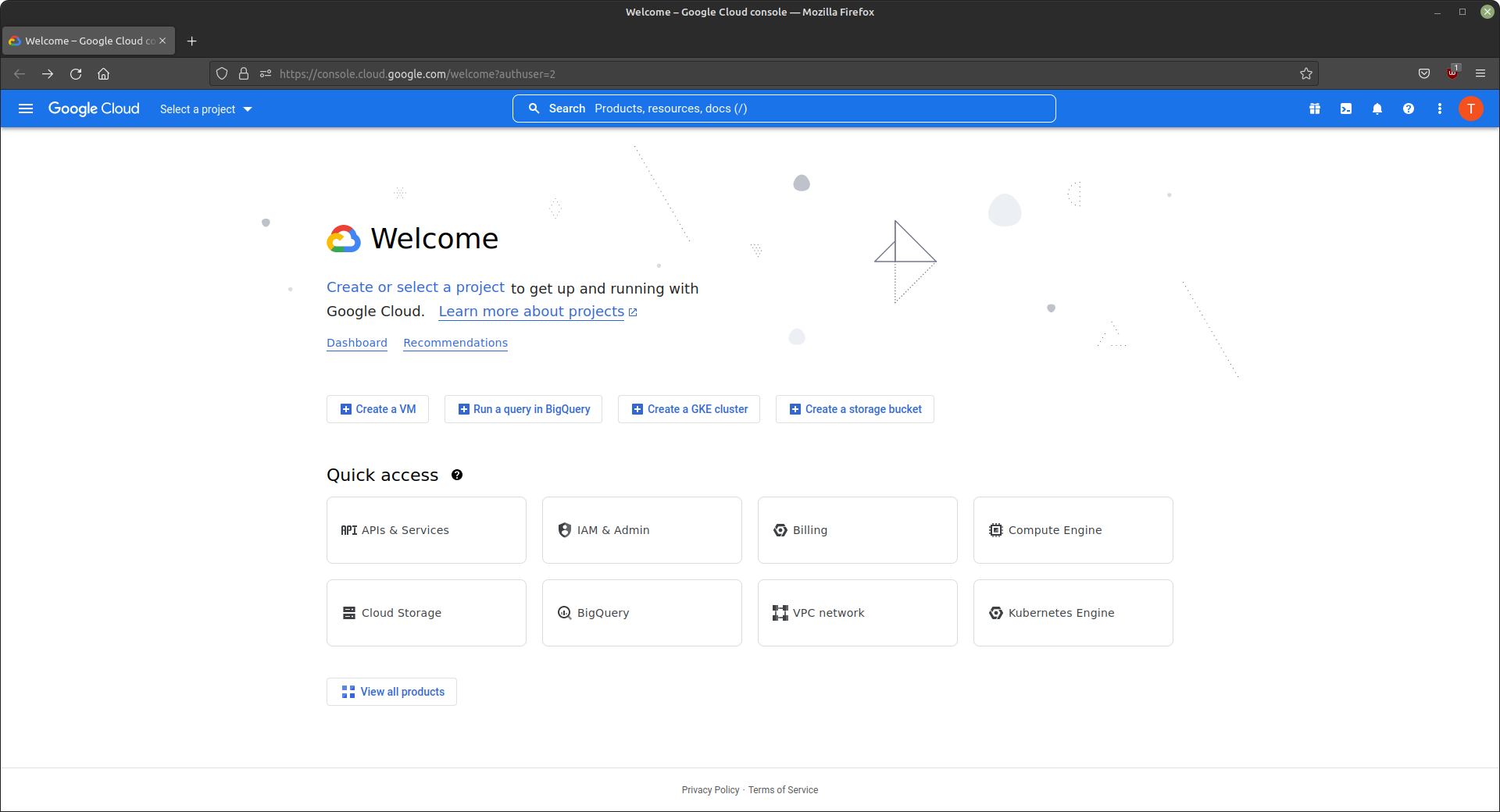Go forward with browser forward arrow
Image resolution: width=1500 pixels, height=812 pixels.
pyautogui.click(x=48, y=73)
